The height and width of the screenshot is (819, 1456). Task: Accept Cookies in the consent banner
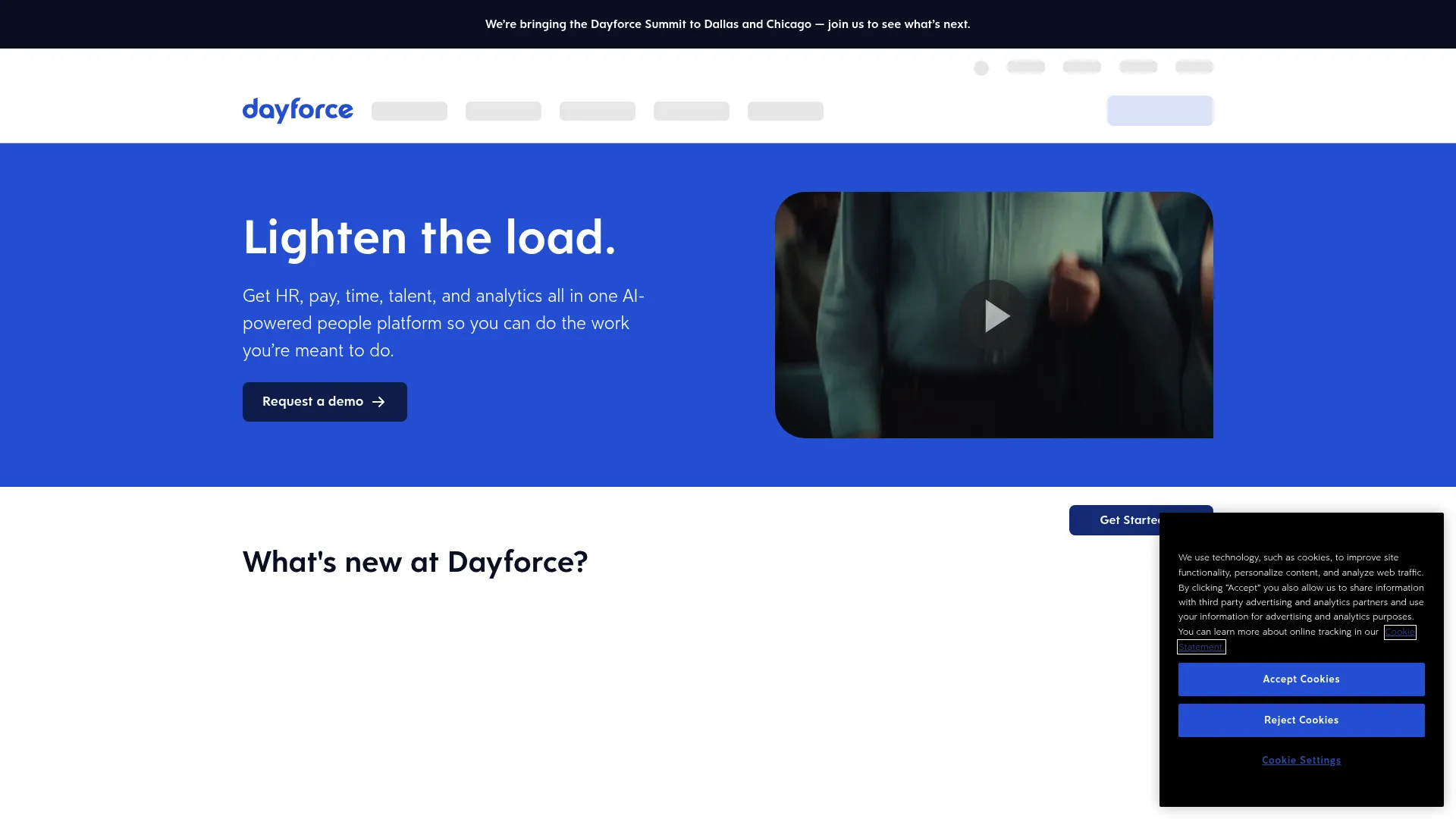click(x=1301, y=679)
